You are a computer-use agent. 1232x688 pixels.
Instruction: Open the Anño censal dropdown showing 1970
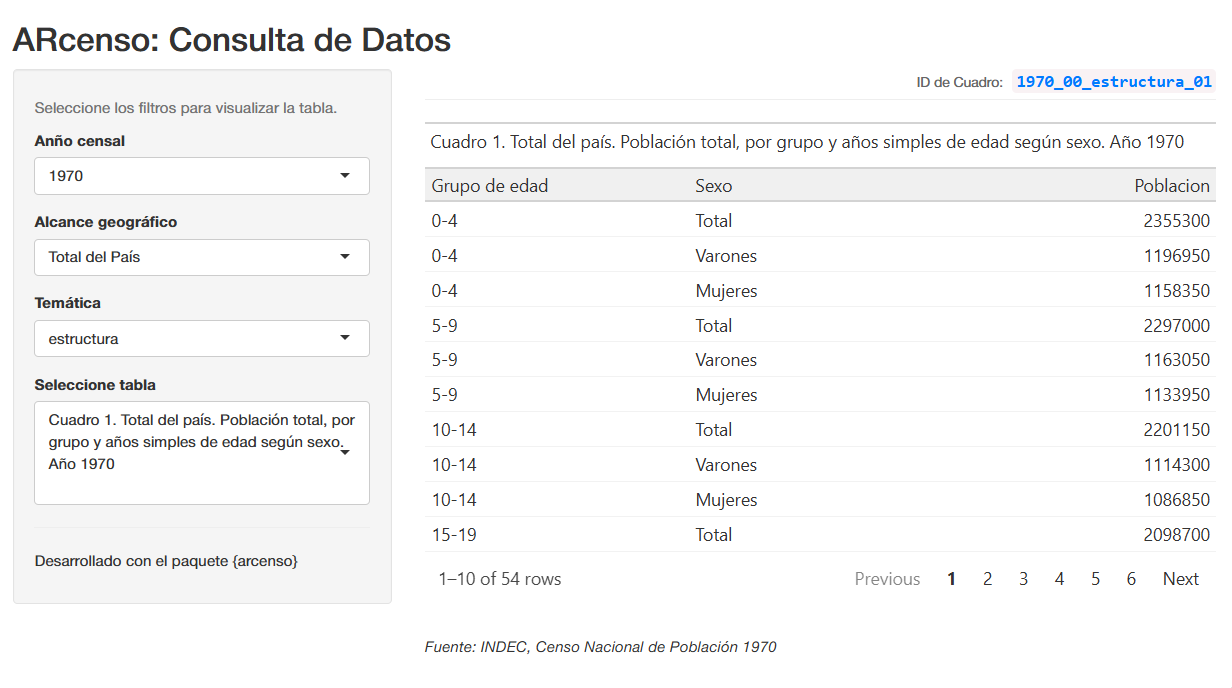click(x=200, y=176)
